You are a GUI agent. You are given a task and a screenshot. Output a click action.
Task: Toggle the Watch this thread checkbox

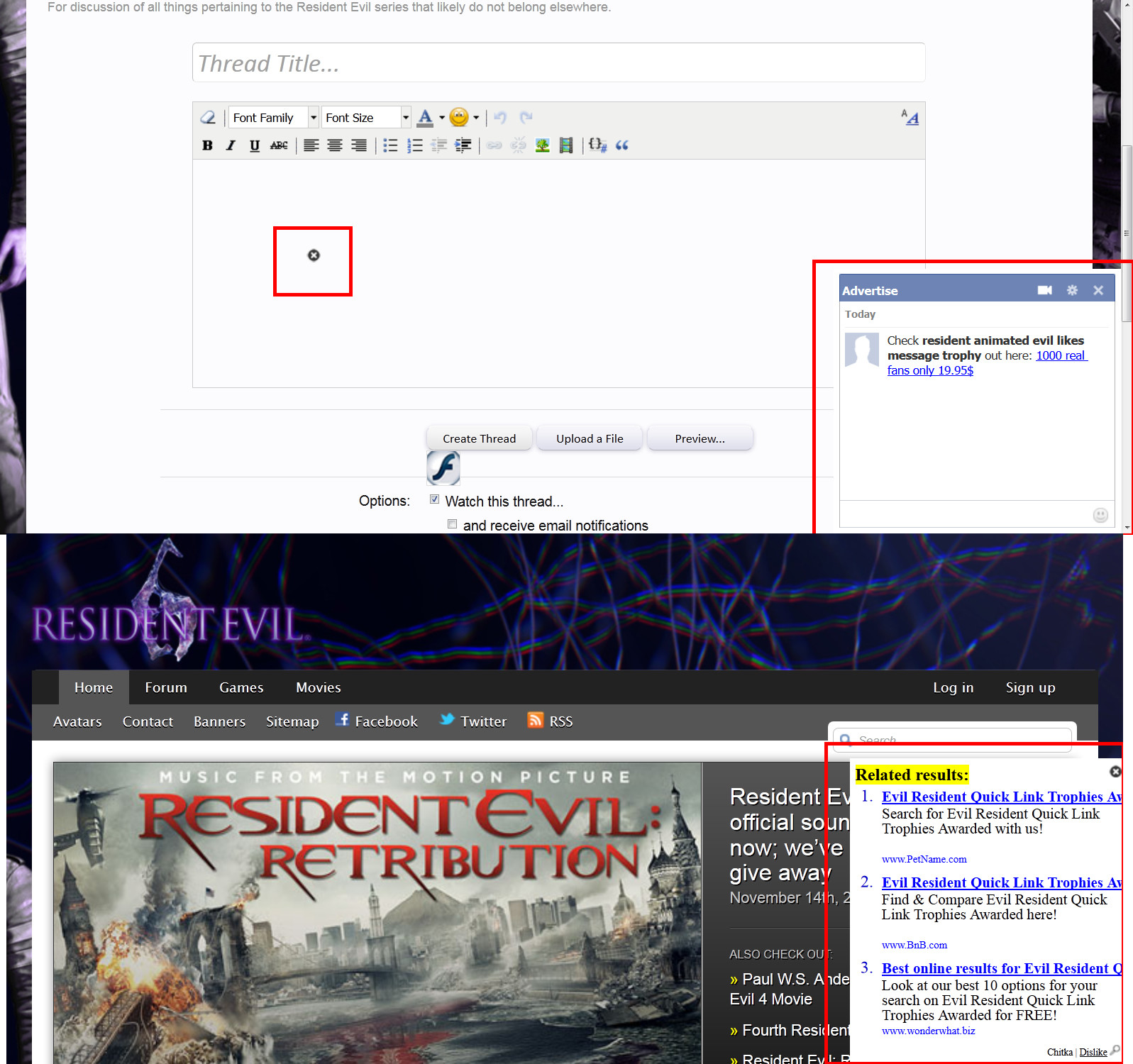pyautogui.click(x=434, y=499)
